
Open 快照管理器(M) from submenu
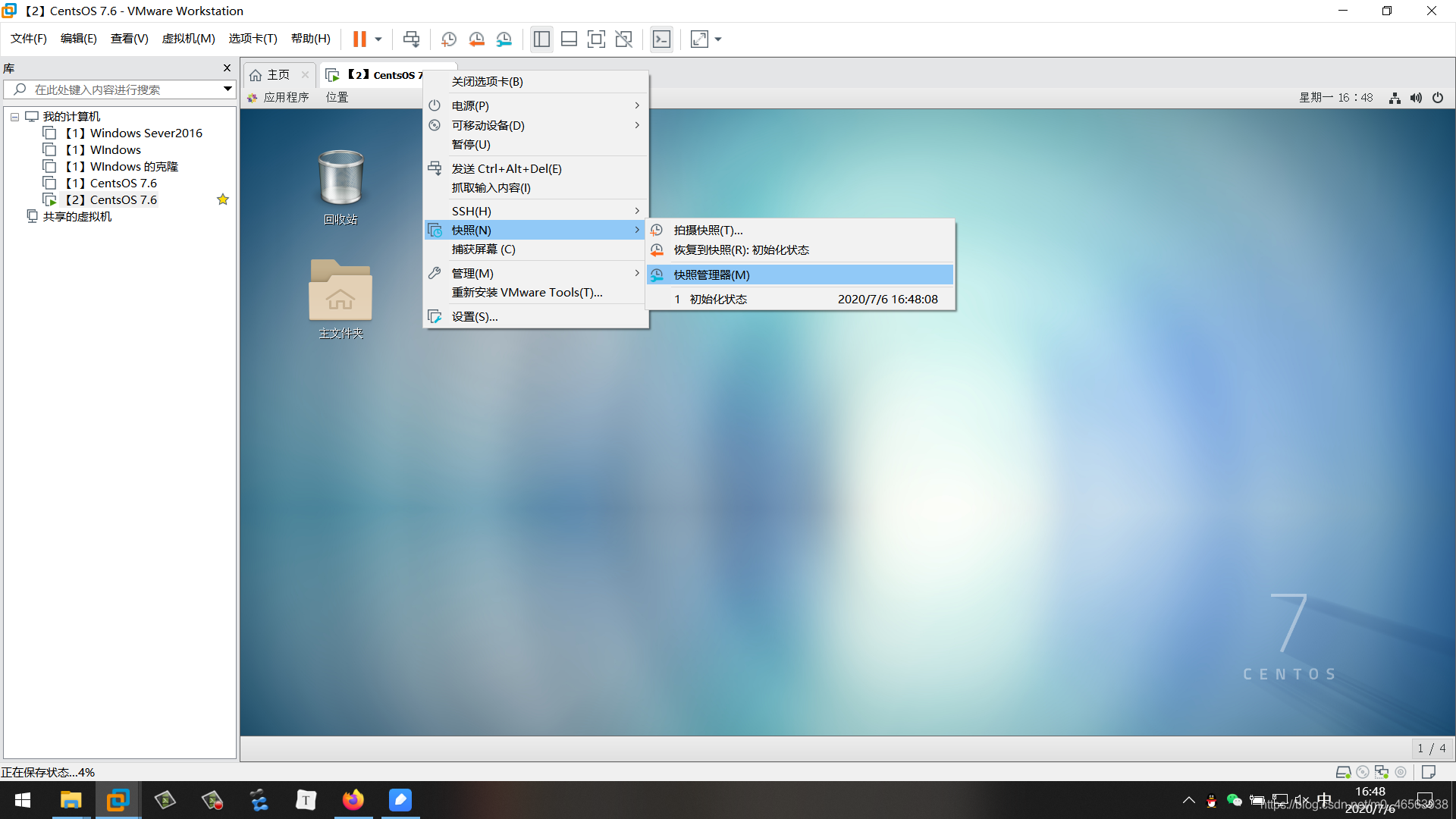[800, 275]
